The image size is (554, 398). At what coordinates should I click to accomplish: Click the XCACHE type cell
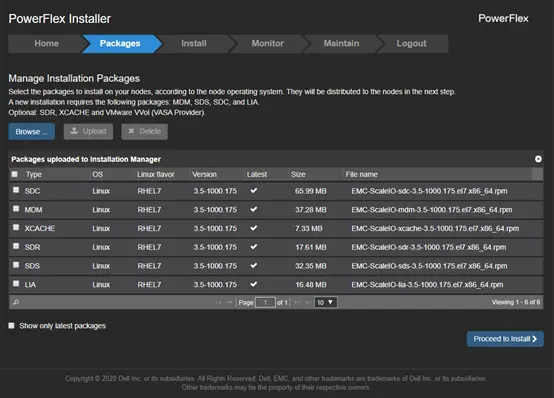point(40,229)
